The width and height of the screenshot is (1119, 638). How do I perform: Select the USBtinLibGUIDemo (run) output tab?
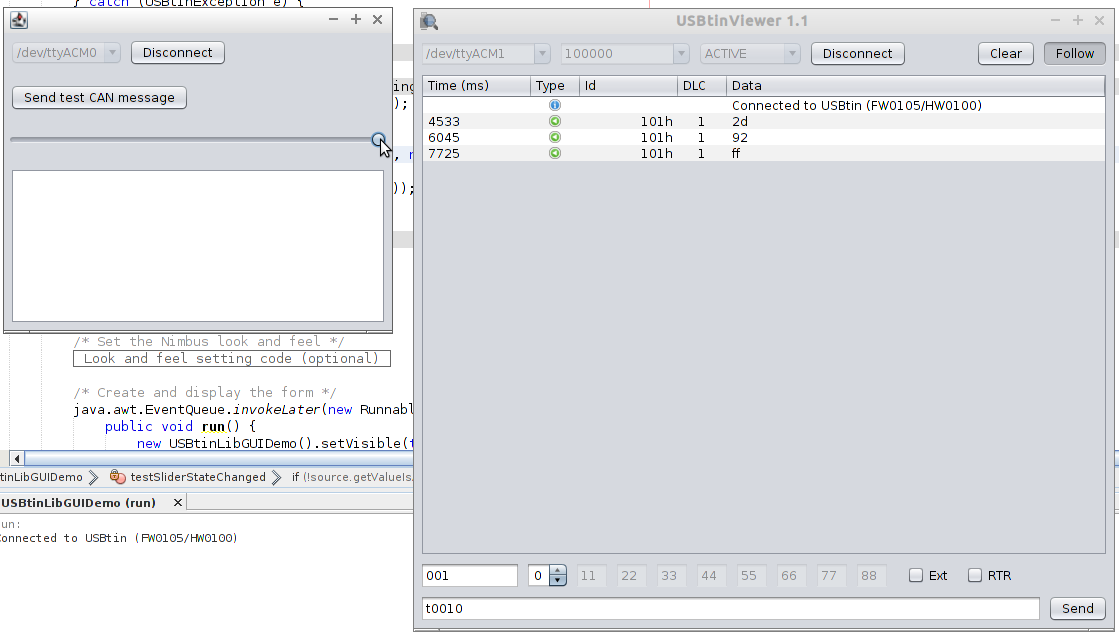coord(79,502)
